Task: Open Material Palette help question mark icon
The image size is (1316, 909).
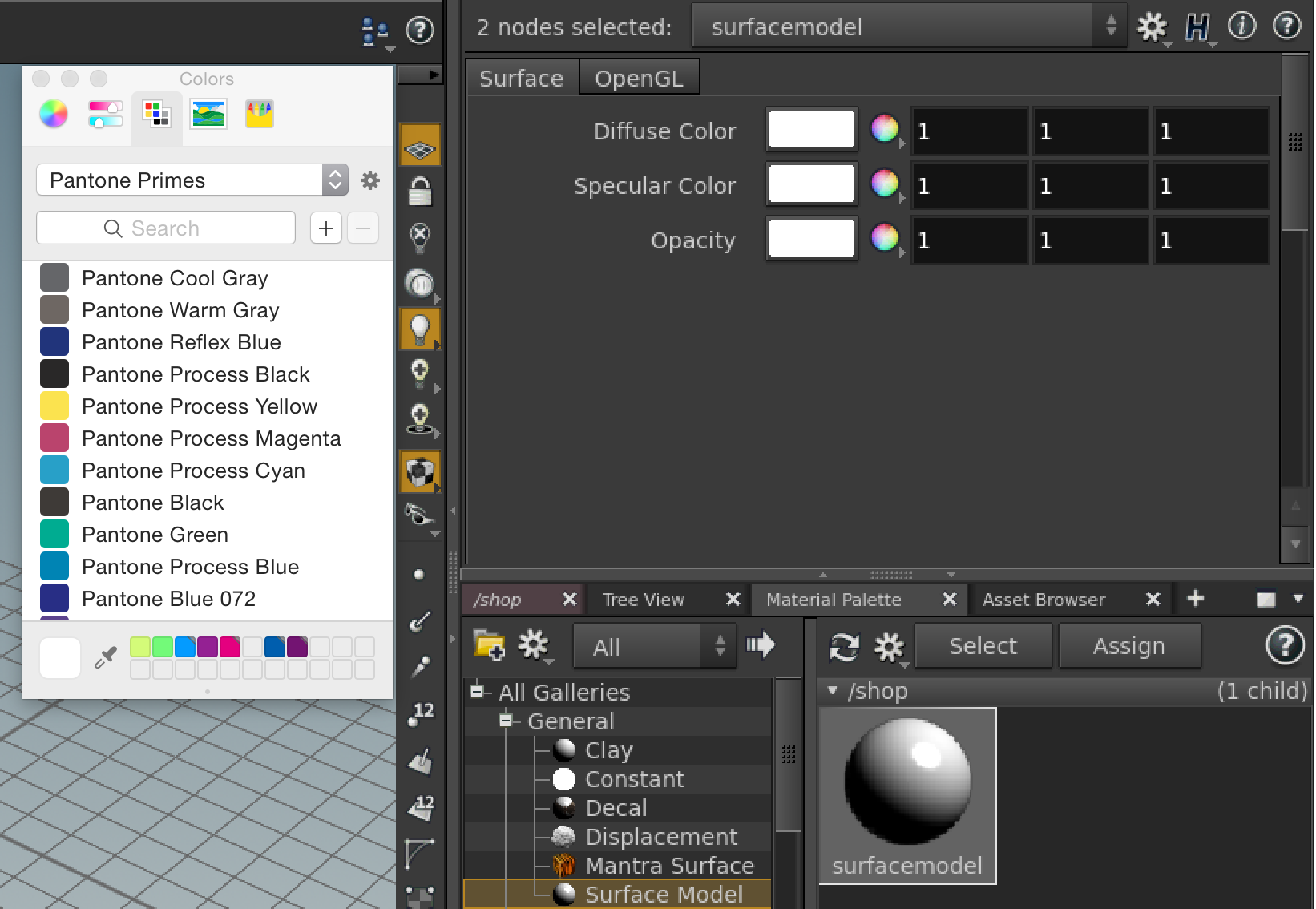Action: (1285, 645)
